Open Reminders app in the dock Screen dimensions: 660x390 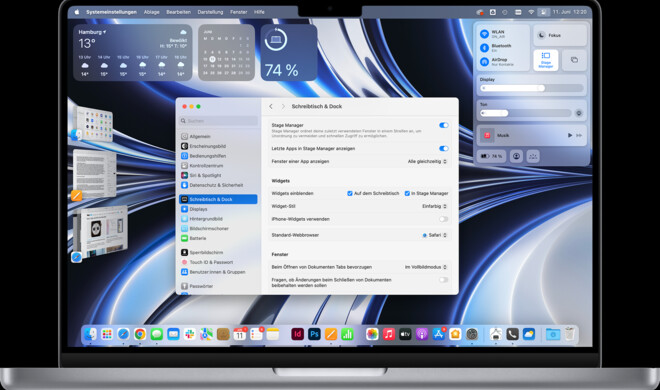(x=256, y=334)
